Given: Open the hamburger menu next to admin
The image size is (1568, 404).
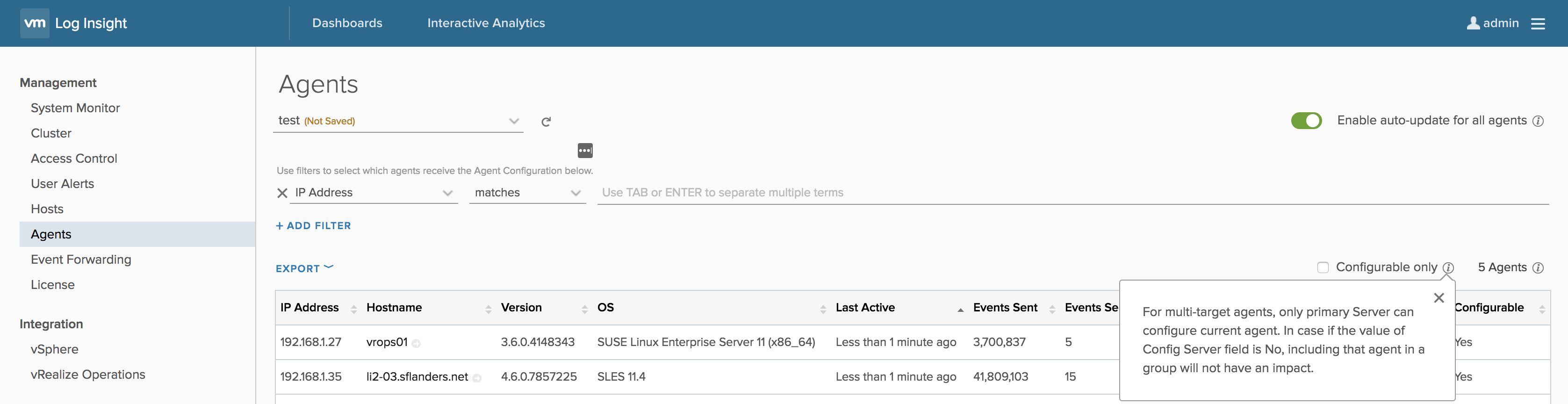Looking at the screenshot, I should tap(1538, 23).
